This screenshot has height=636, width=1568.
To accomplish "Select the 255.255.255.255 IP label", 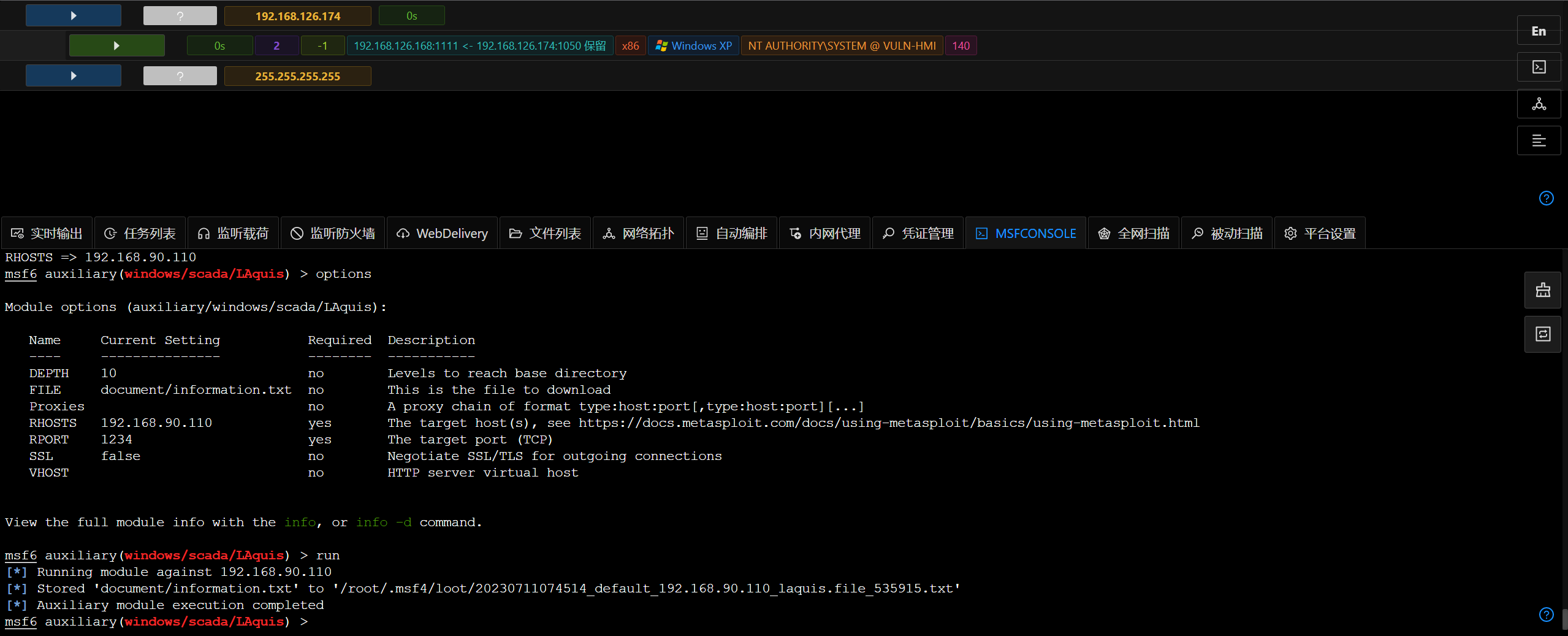I will point(298,76).
